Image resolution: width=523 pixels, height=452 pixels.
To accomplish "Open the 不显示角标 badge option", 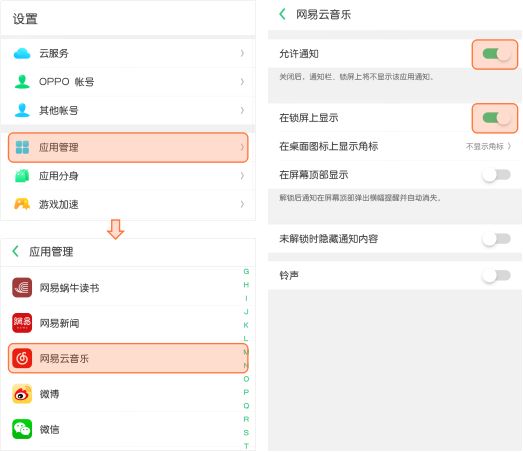I will (488, 146).
